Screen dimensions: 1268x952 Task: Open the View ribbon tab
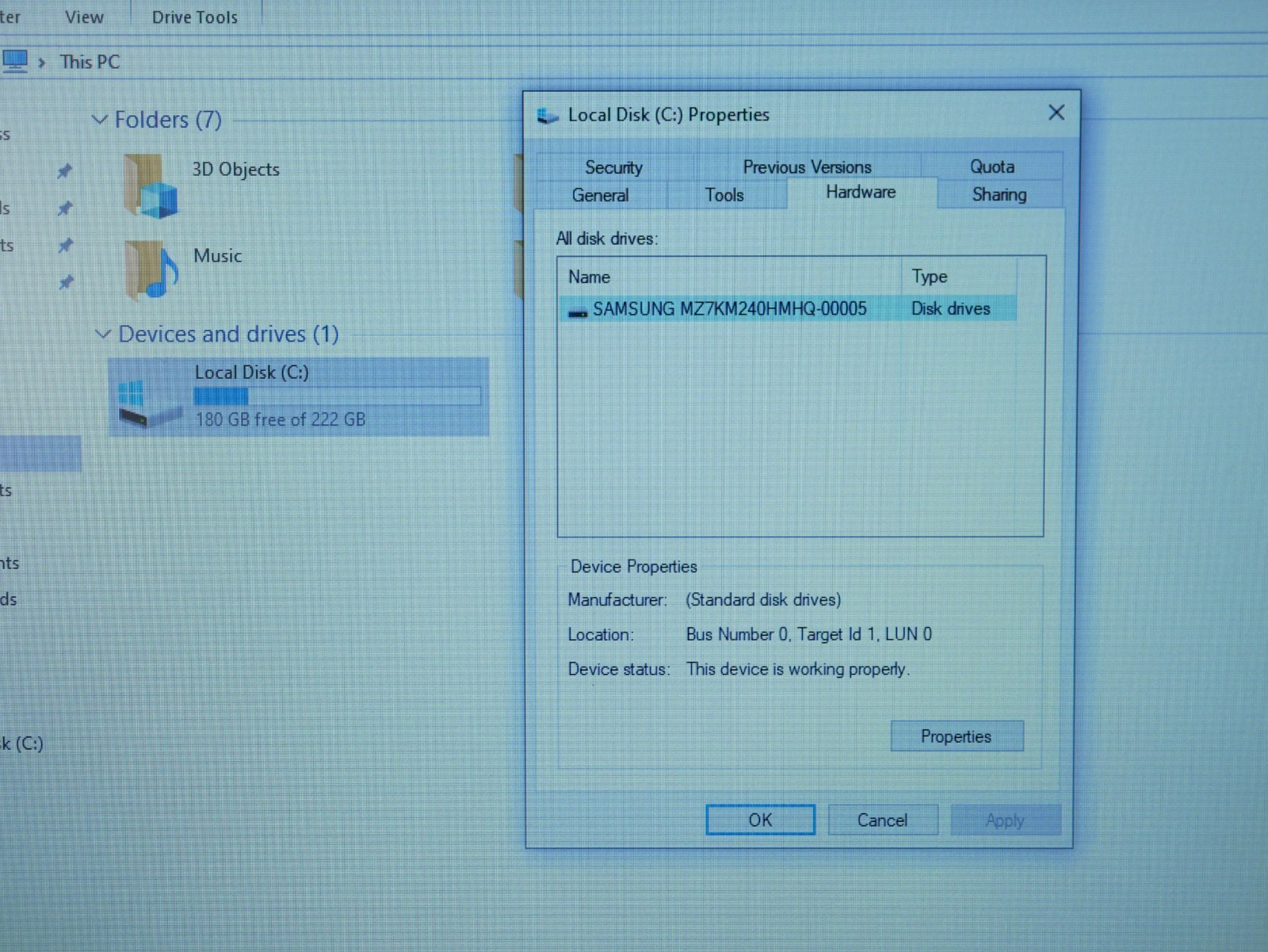(84, 17)
